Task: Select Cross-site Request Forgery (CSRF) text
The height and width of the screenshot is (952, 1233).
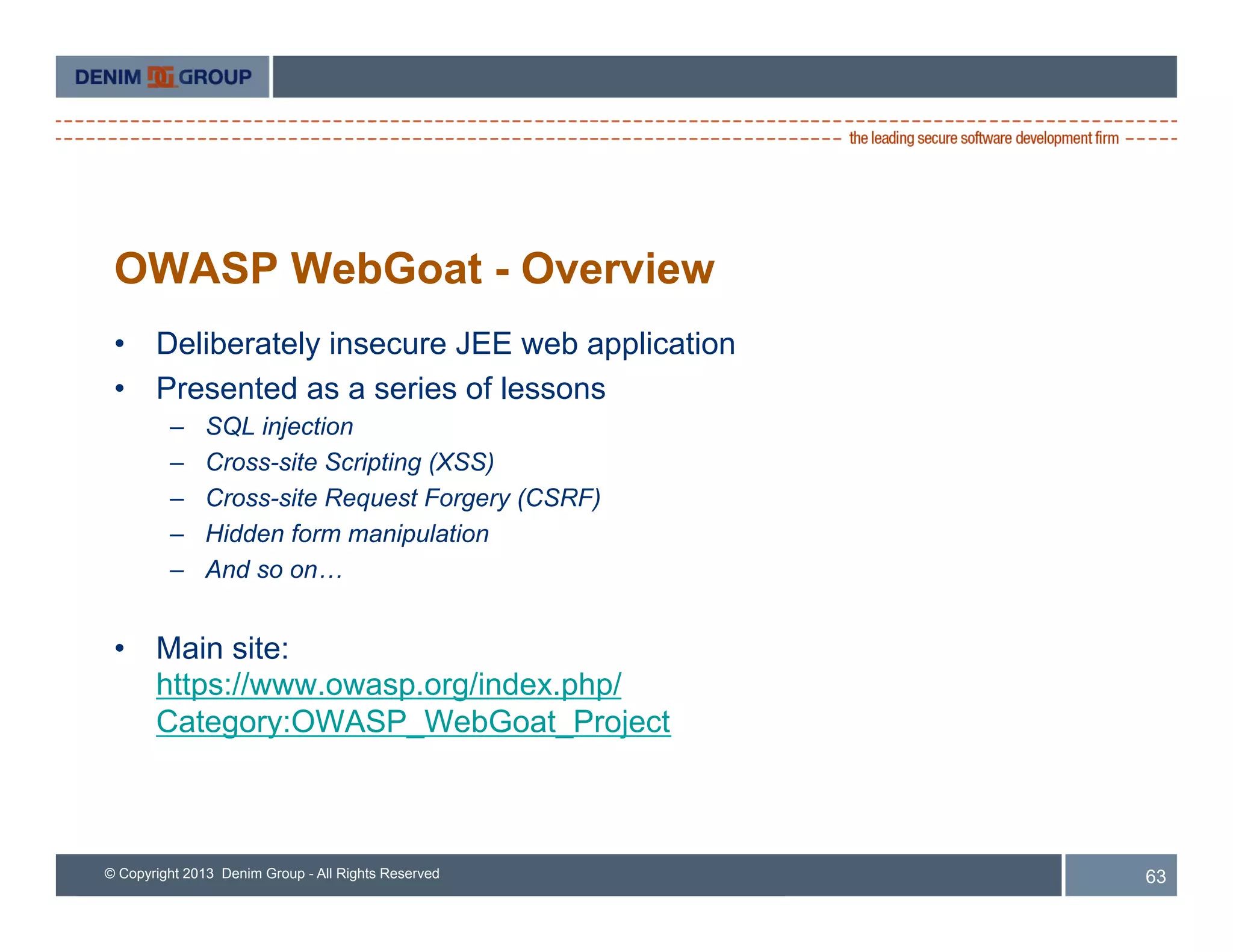Action: (403, 498)
